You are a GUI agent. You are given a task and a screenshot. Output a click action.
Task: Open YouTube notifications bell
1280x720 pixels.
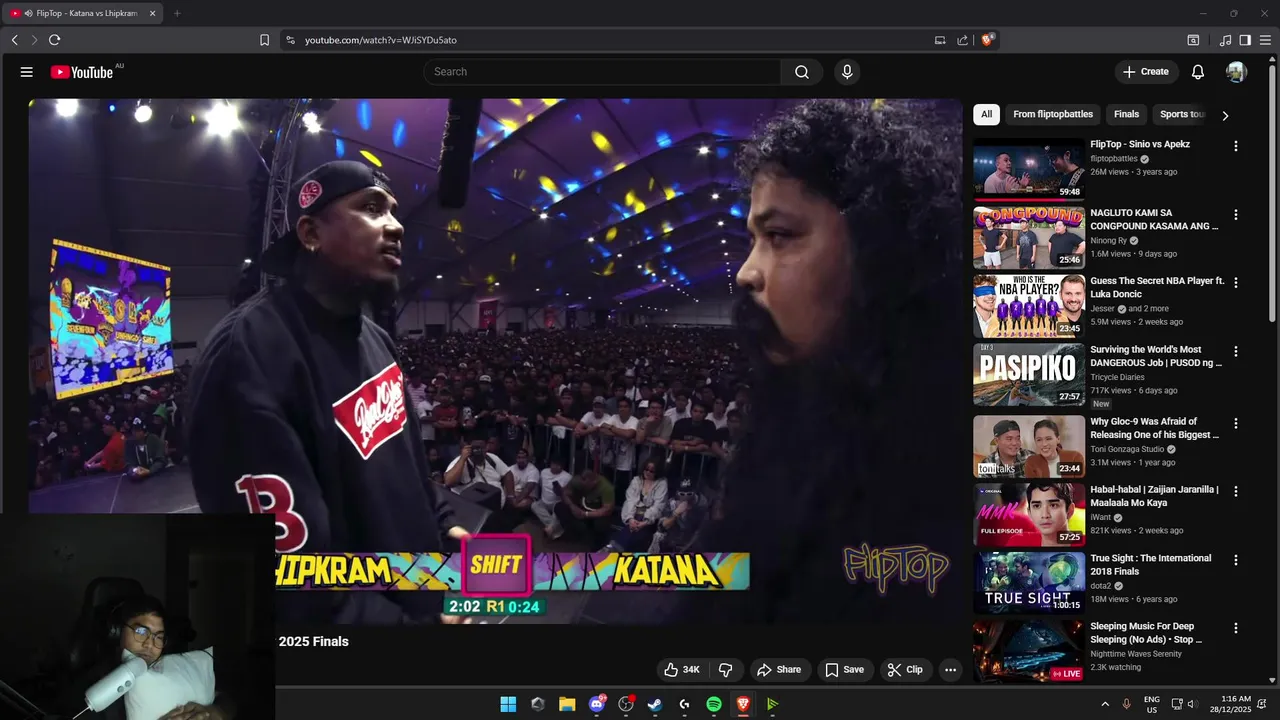coord(1198,72)
